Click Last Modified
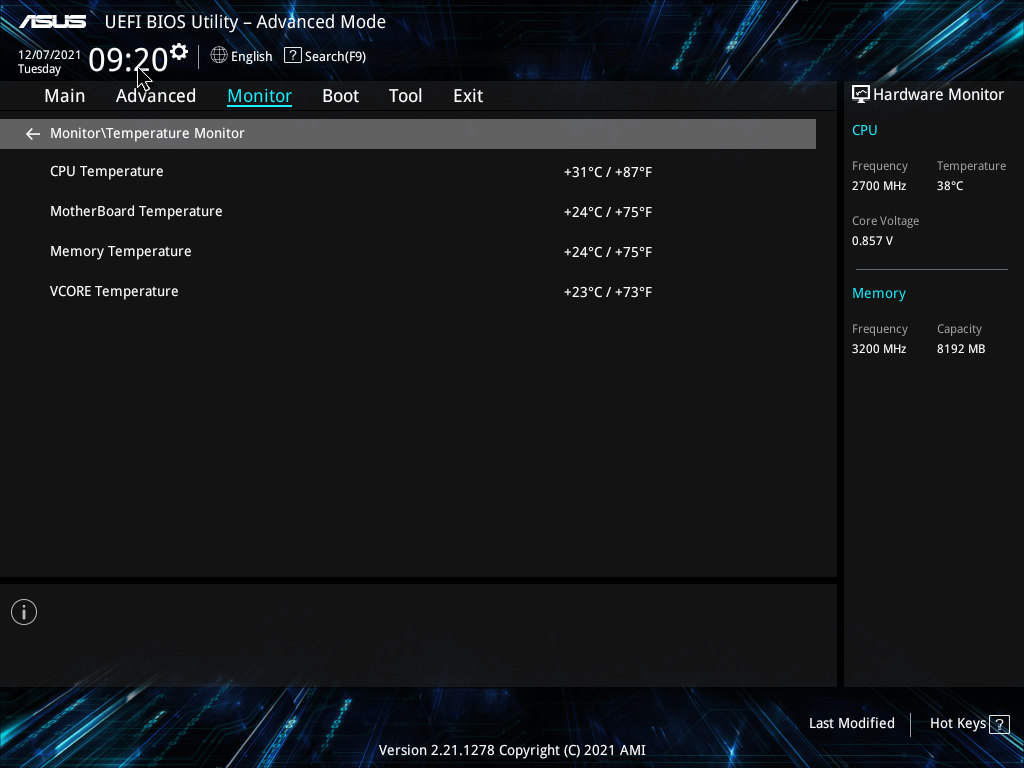This screenshot has height=768, width=1024. [852, 723]
